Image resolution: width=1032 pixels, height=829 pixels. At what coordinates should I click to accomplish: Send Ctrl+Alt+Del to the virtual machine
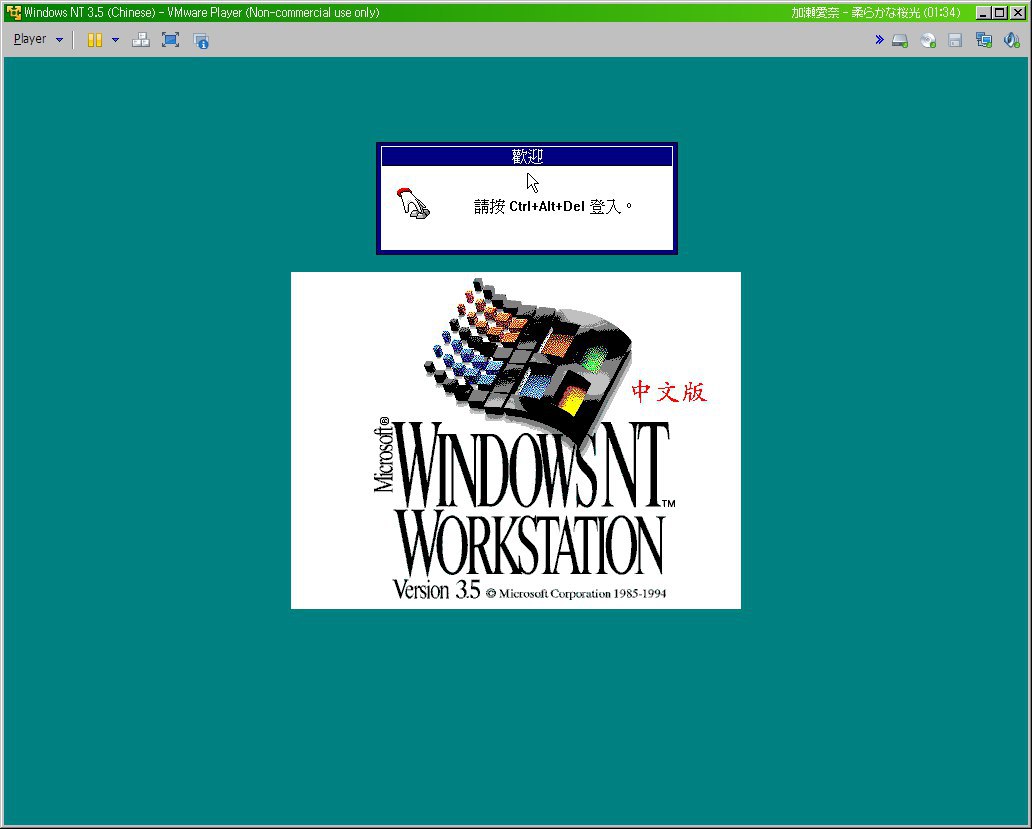coord(141,40)
